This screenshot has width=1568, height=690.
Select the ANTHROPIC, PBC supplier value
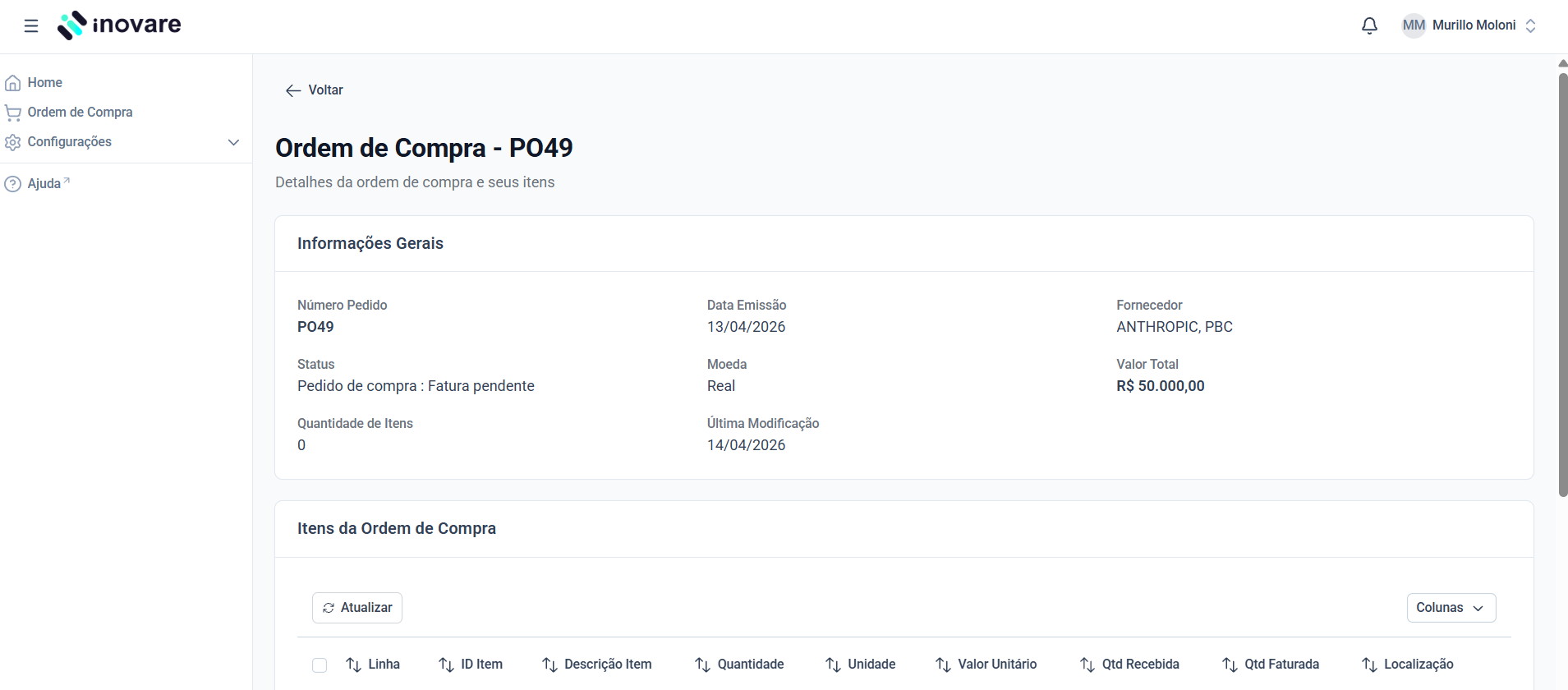tap(1175, 327)
